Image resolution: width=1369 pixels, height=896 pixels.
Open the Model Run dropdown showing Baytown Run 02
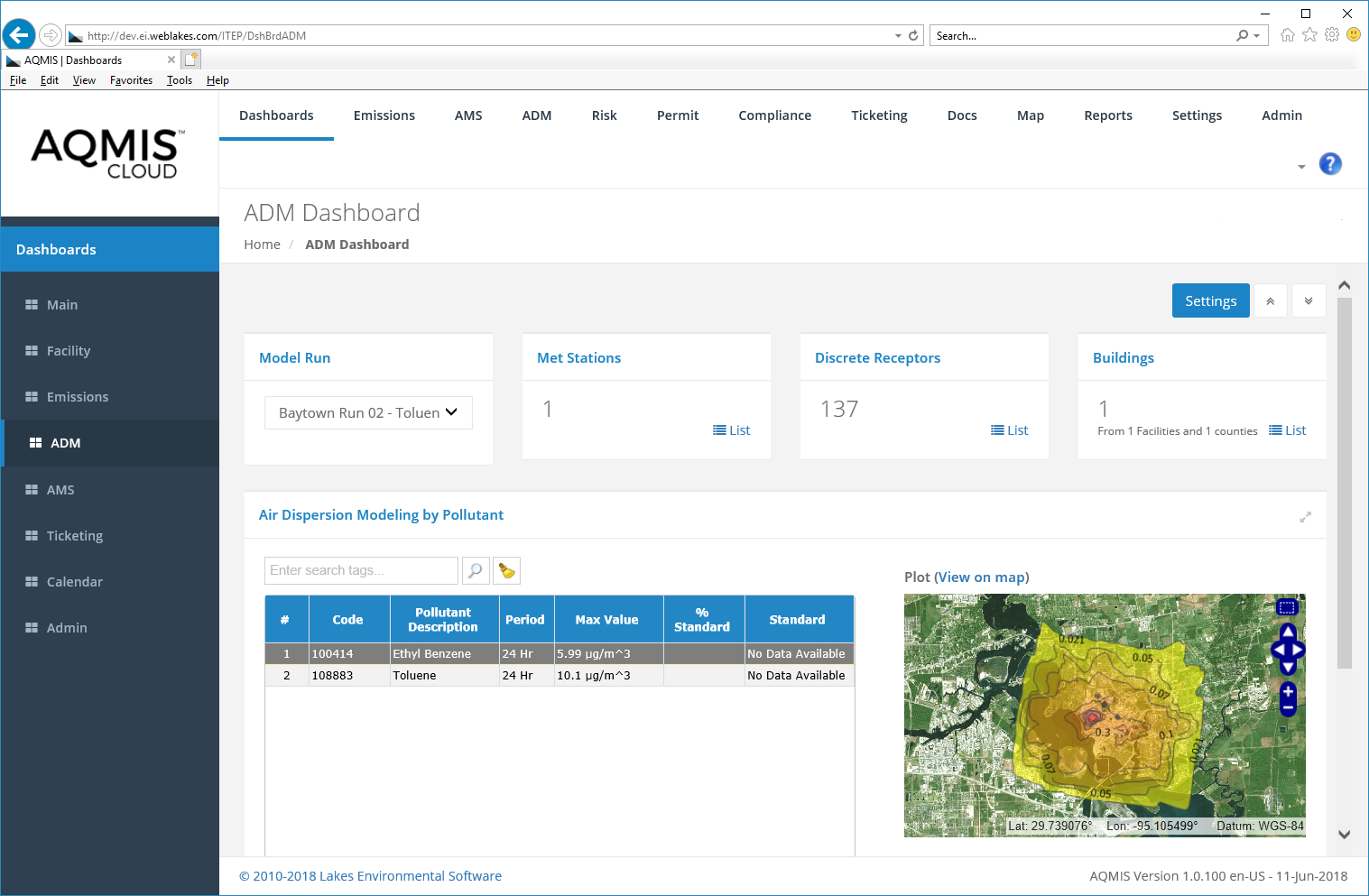point(367,412)
